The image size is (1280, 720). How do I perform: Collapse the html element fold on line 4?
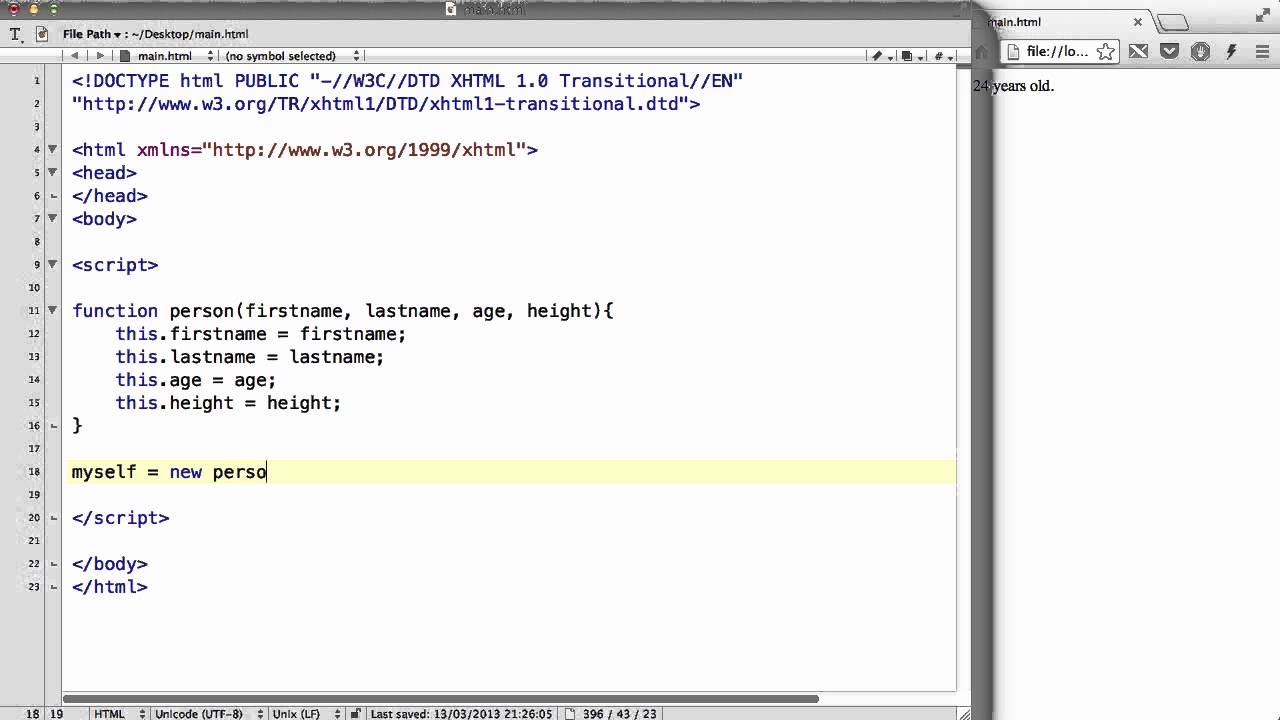point(53,150)
